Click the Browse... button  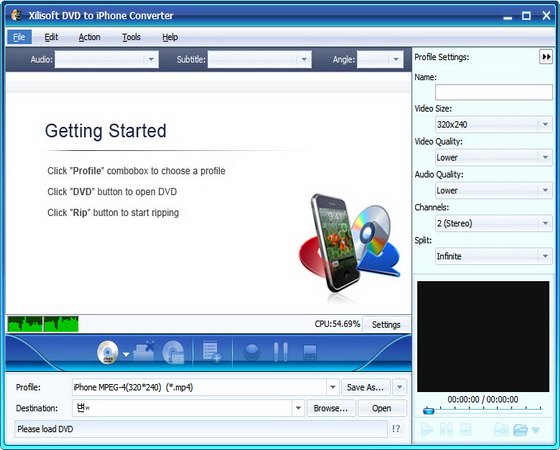click(331, 408)
